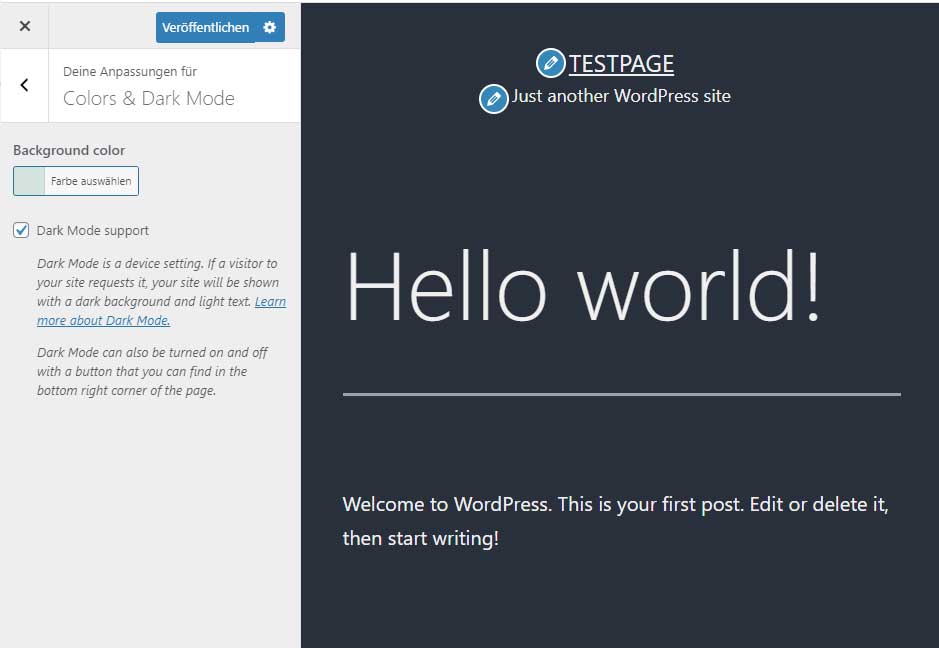Click the "Colors & Dark Mode" section heading

149,98
